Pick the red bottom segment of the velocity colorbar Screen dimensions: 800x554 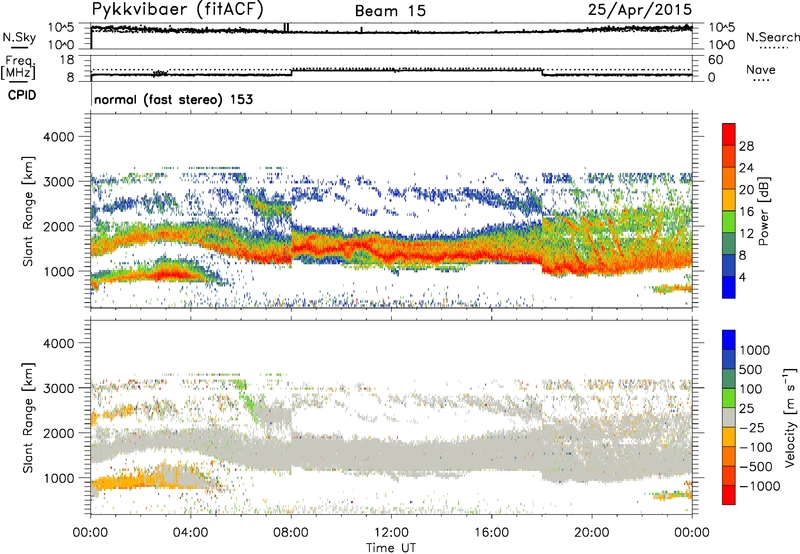pos(729,495)
